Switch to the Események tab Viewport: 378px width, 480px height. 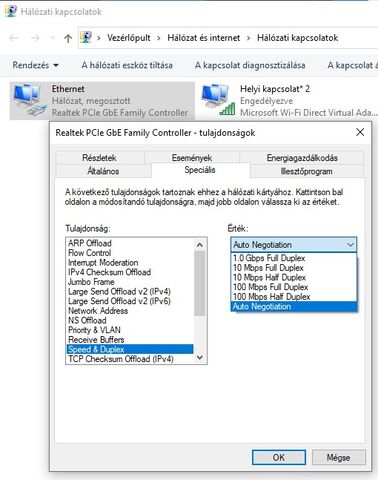(x=192, y=158)
